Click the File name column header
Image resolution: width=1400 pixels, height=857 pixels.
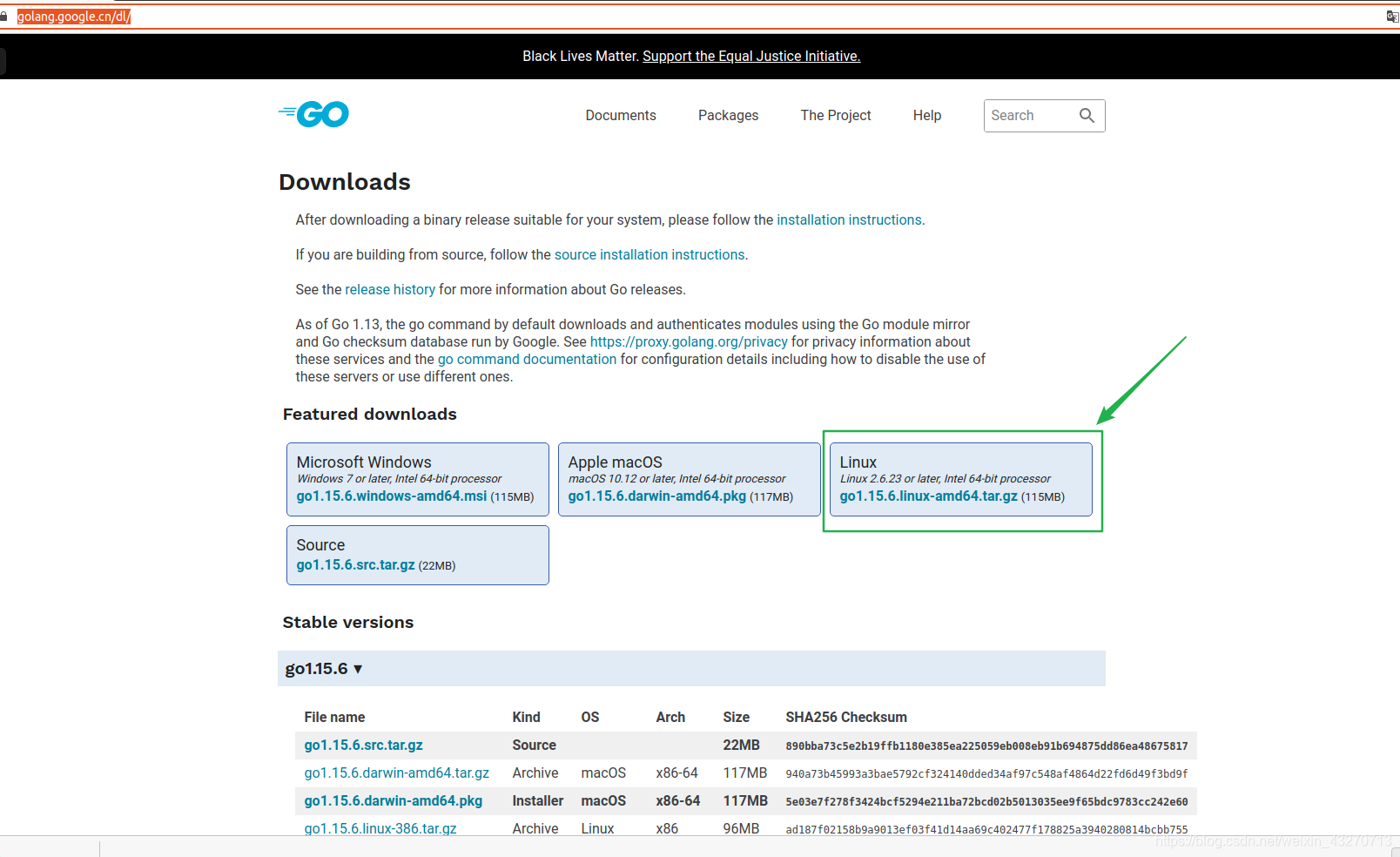(334, 717)
